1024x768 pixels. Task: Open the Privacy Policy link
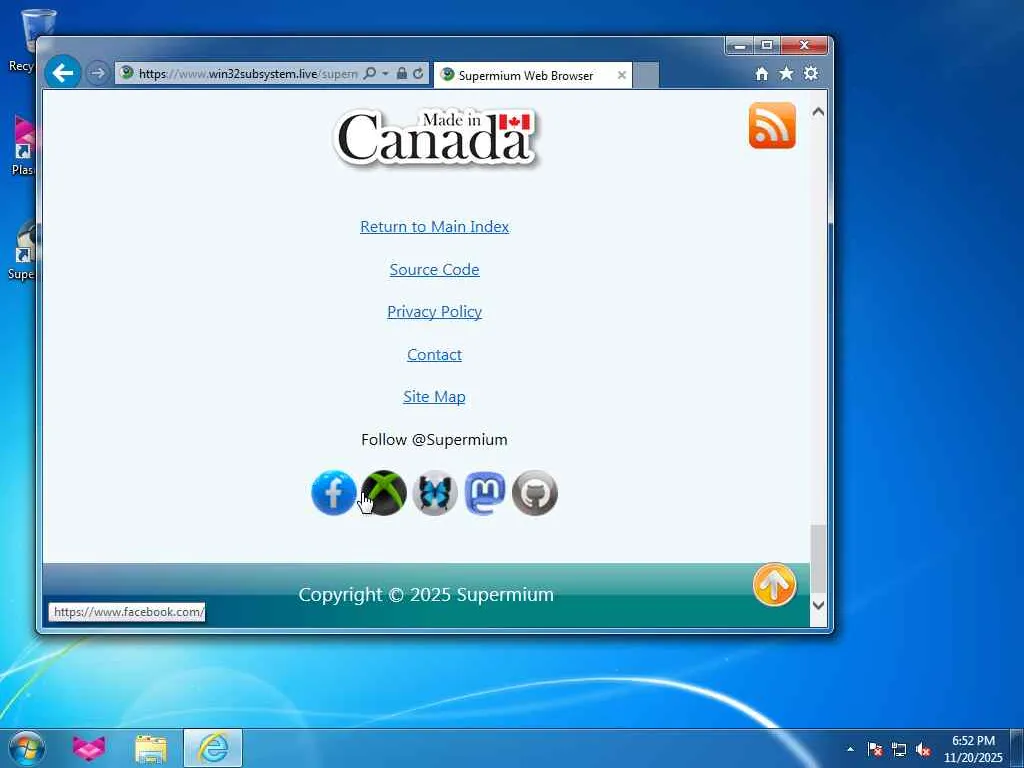(434, 312)
